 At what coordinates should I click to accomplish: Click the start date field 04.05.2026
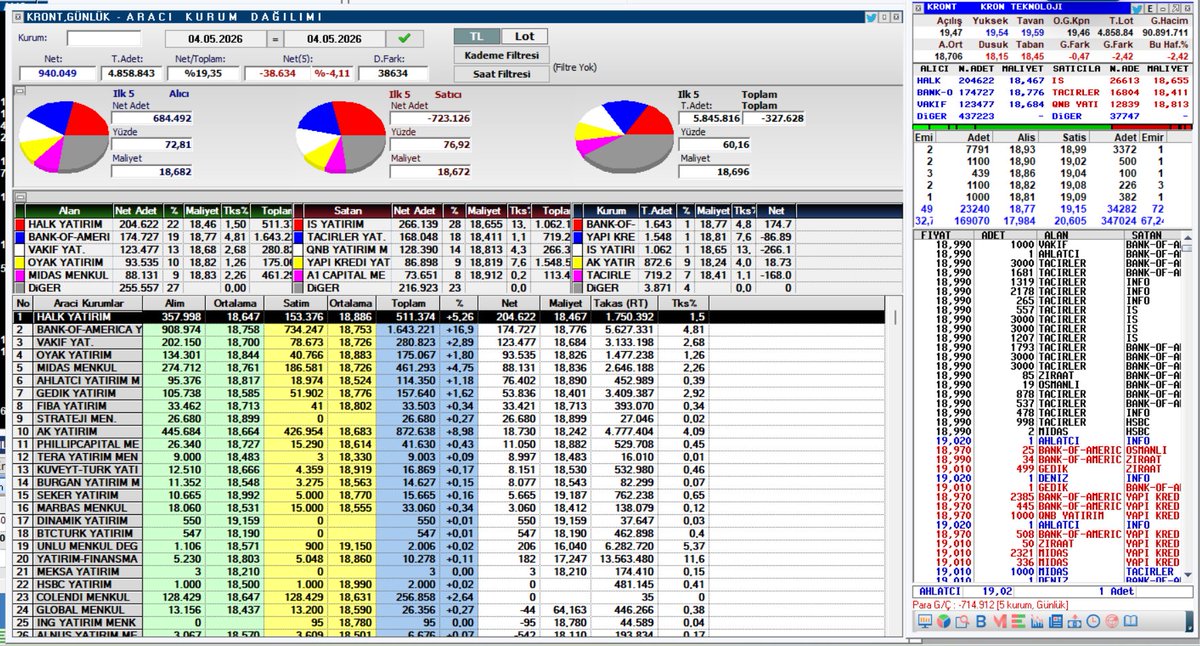(215, 39)
